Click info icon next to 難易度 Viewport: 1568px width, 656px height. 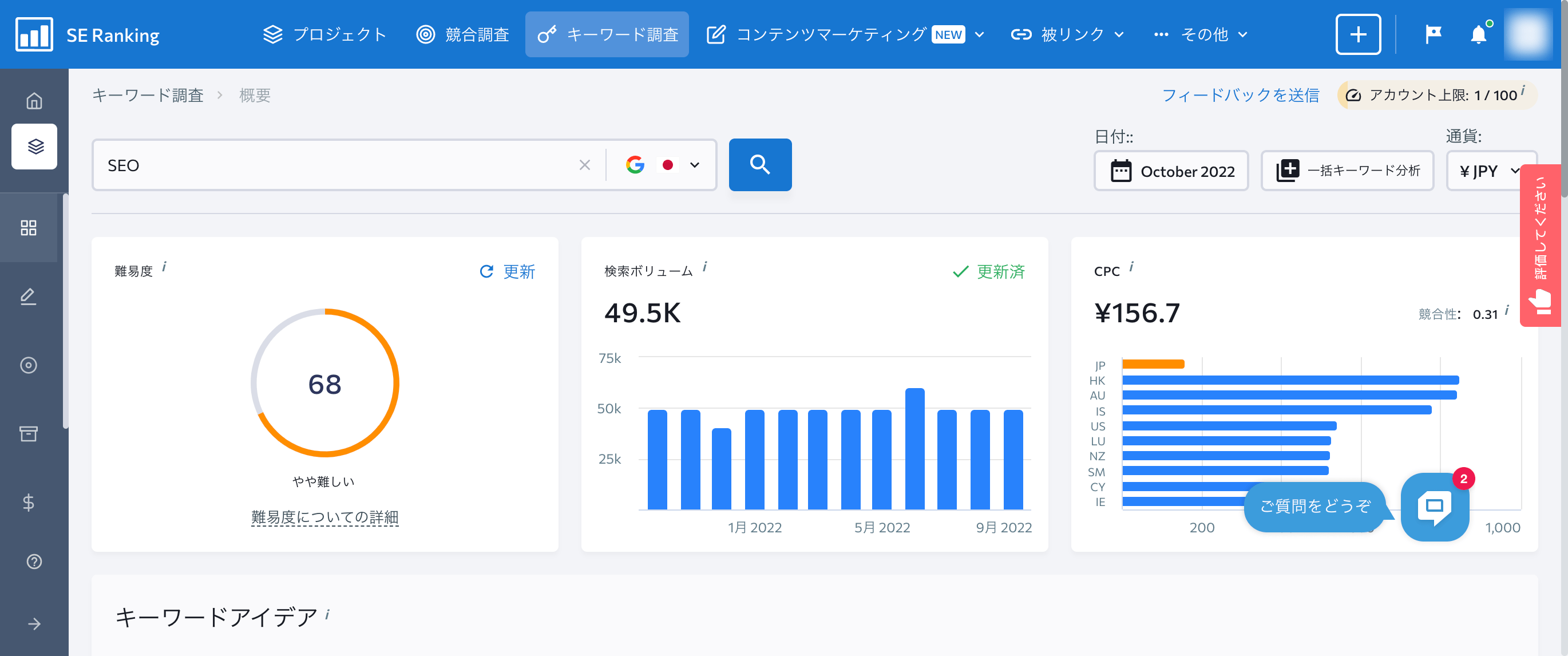[x=164, y=267]
